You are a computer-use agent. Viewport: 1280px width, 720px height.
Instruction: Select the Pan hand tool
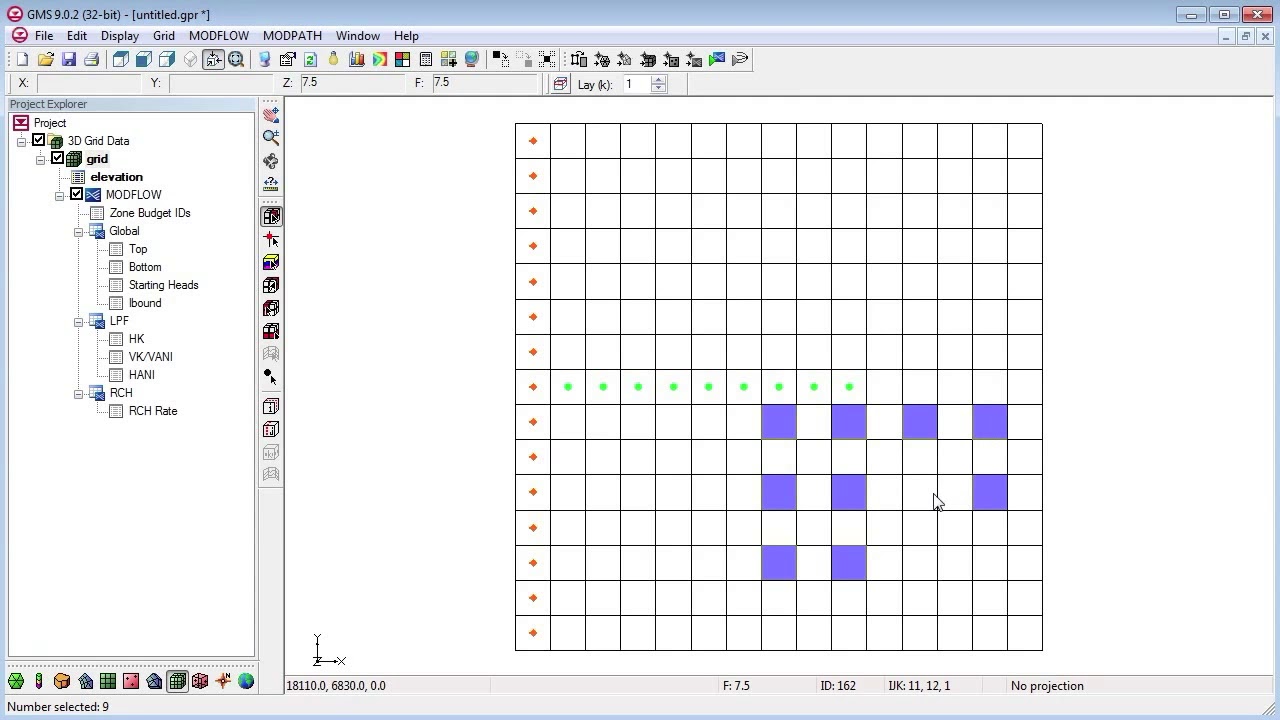(x=270, y=114)
